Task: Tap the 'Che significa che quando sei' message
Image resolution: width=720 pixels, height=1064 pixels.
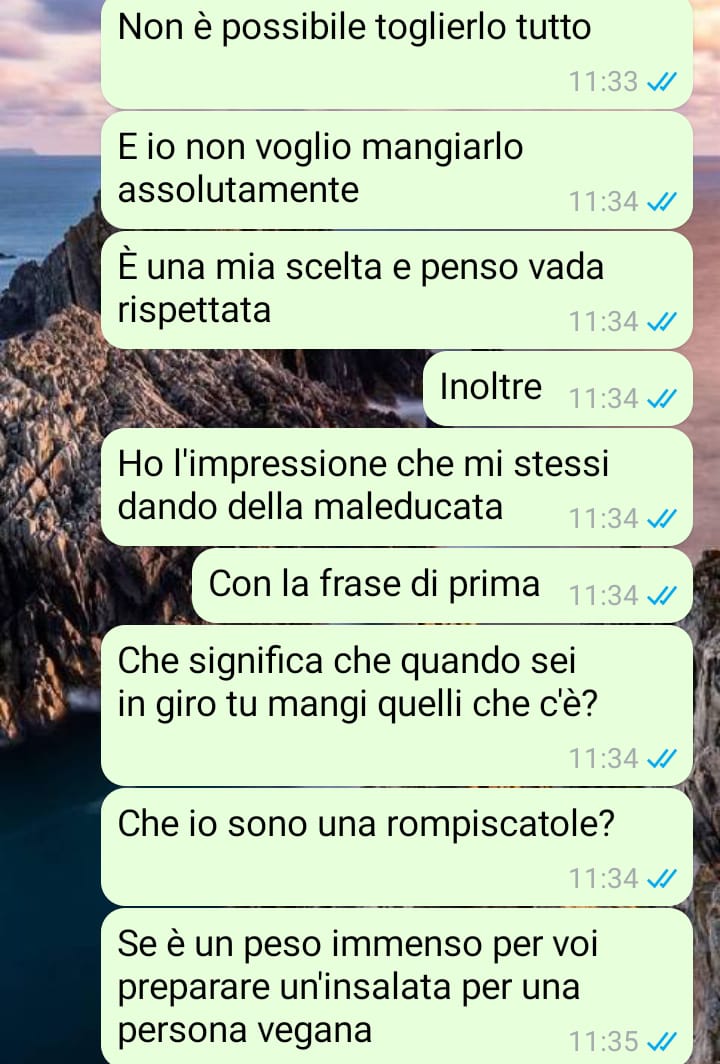Action: (x=397, y=706)
